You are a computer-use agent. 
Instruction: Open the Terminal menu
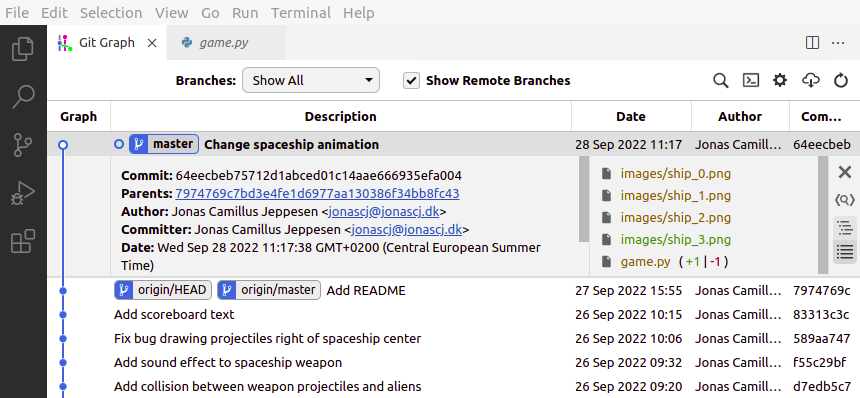click(301, 13)
